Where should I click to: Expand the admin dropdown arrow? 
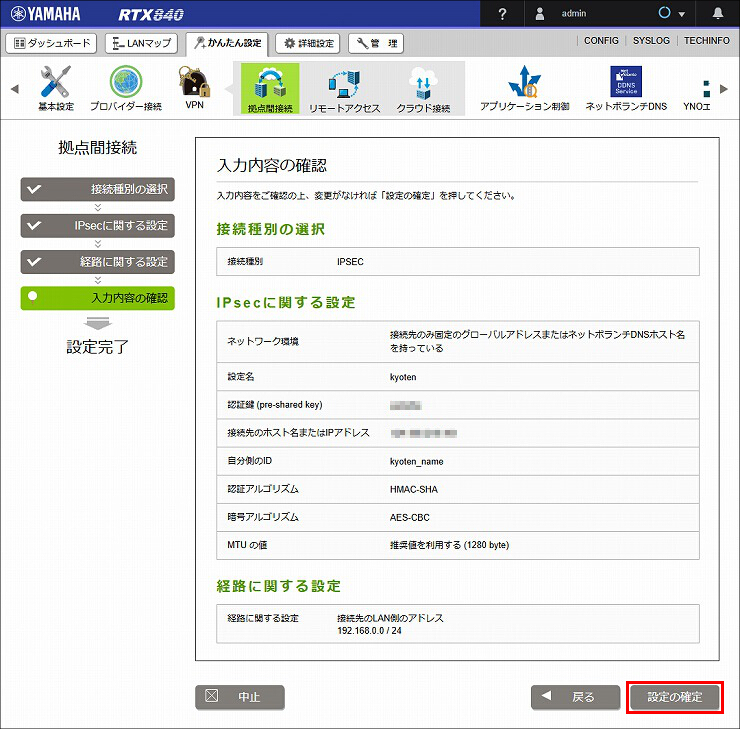tap(681, 14)
